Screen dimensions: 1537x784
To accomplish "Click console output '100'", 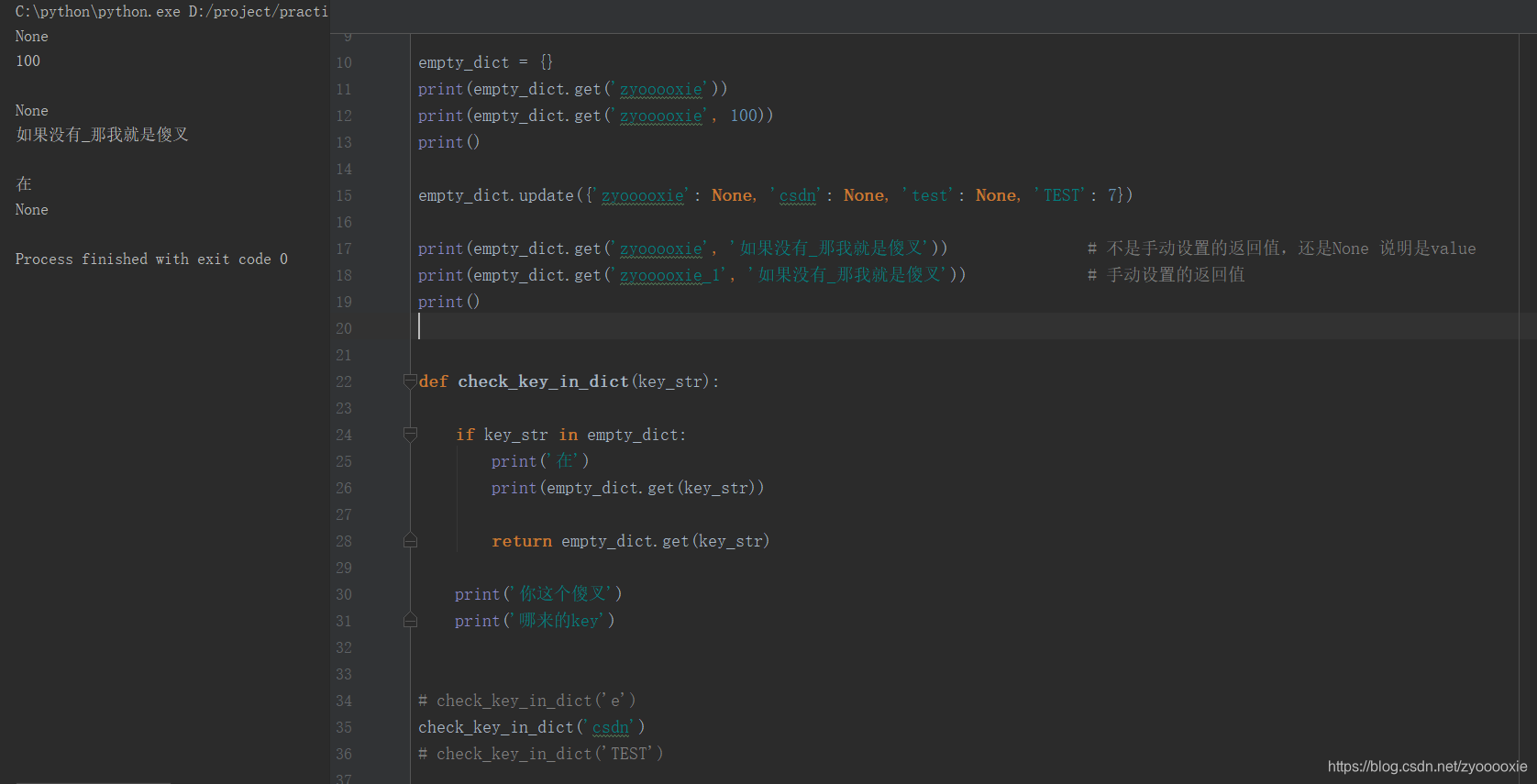I will [28, 61].
